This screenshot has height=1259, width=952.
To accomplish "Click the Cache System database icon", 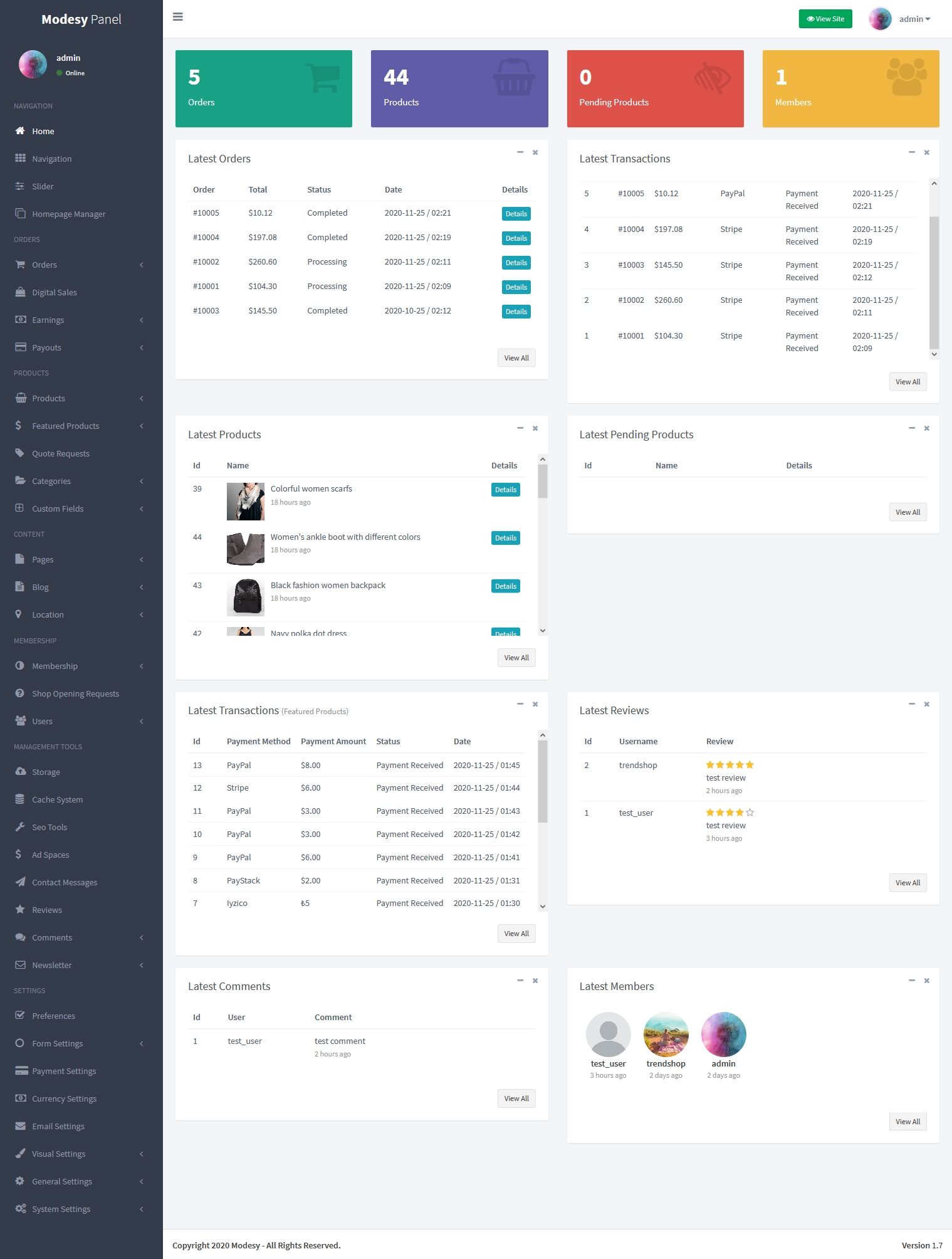I will click(20, 799).
